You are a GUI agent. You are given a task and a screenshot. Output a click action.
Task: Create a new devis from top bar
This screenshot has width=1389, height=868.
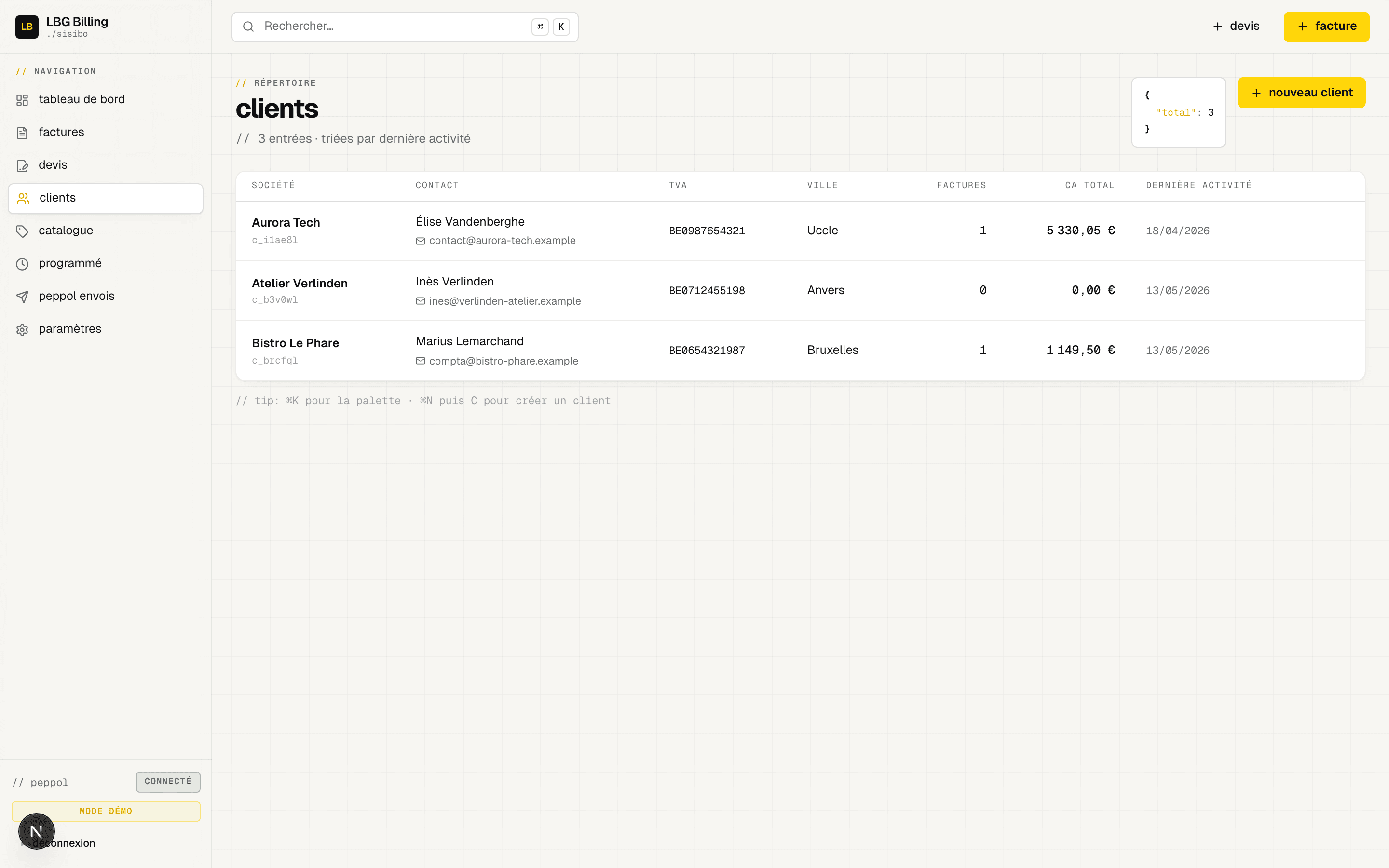coord(1236,27)
